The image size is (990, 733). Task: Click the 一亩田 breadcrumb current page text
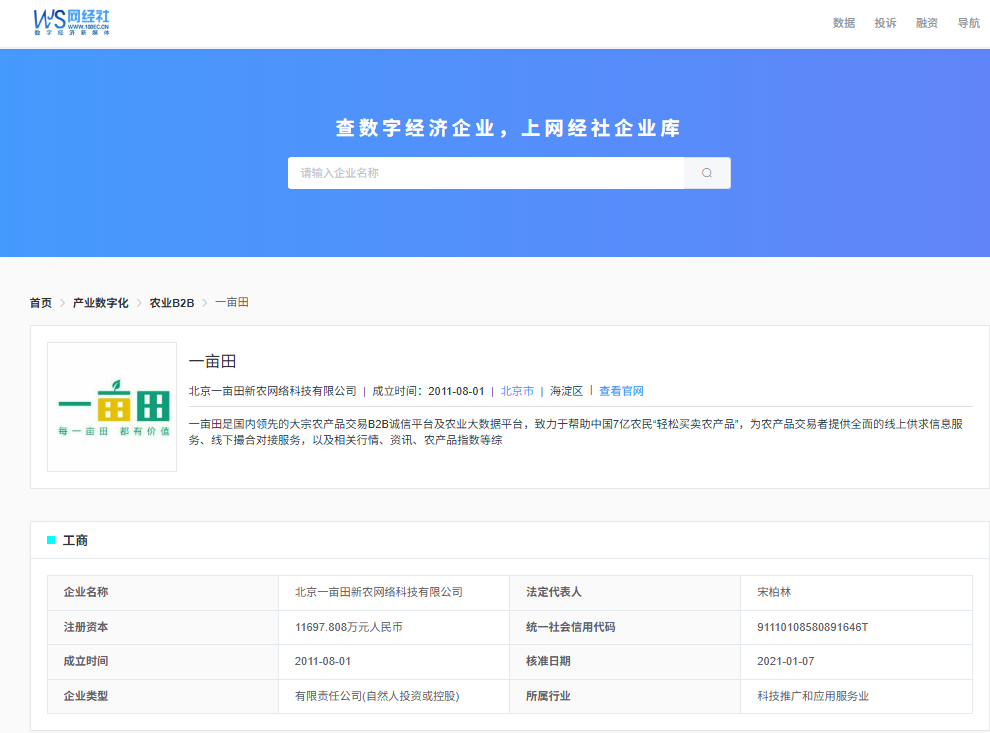tap(232, 302)
